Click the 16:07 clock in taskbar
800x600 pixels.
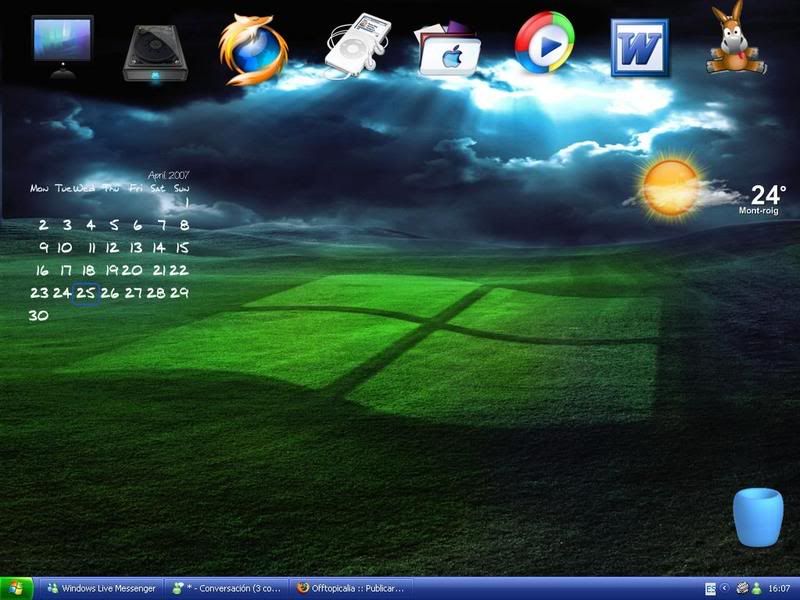click(780, 588)
